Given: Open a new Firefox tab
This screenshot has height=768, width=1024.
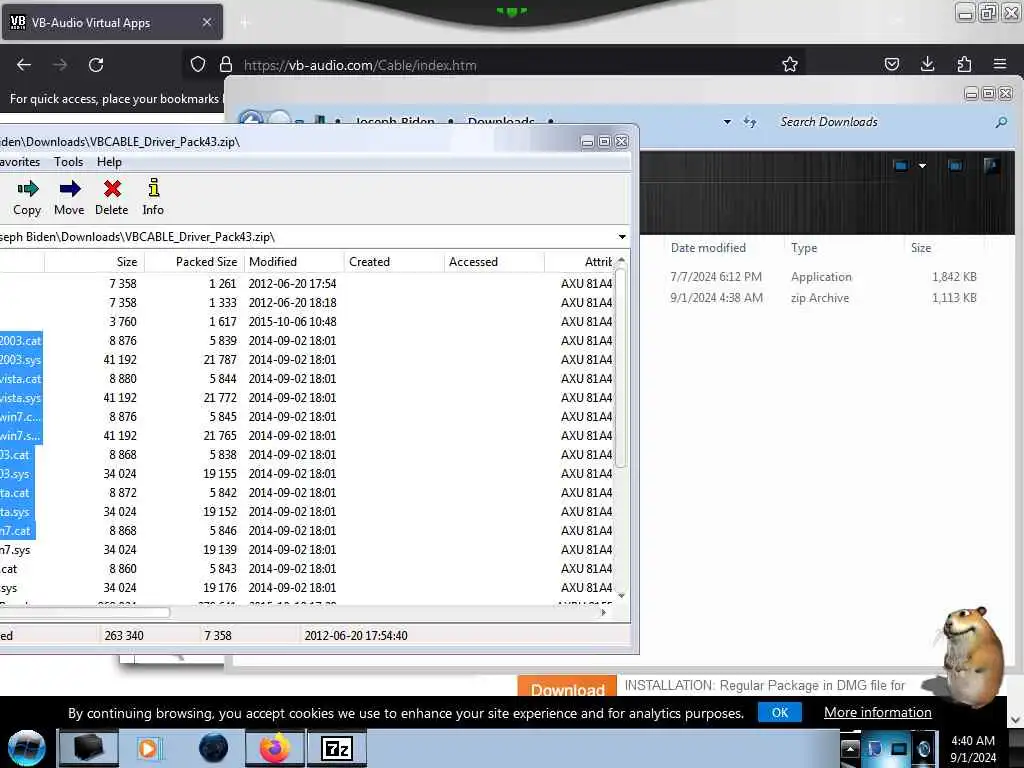Looking at the screenshot, I should (x=245, y=23).
